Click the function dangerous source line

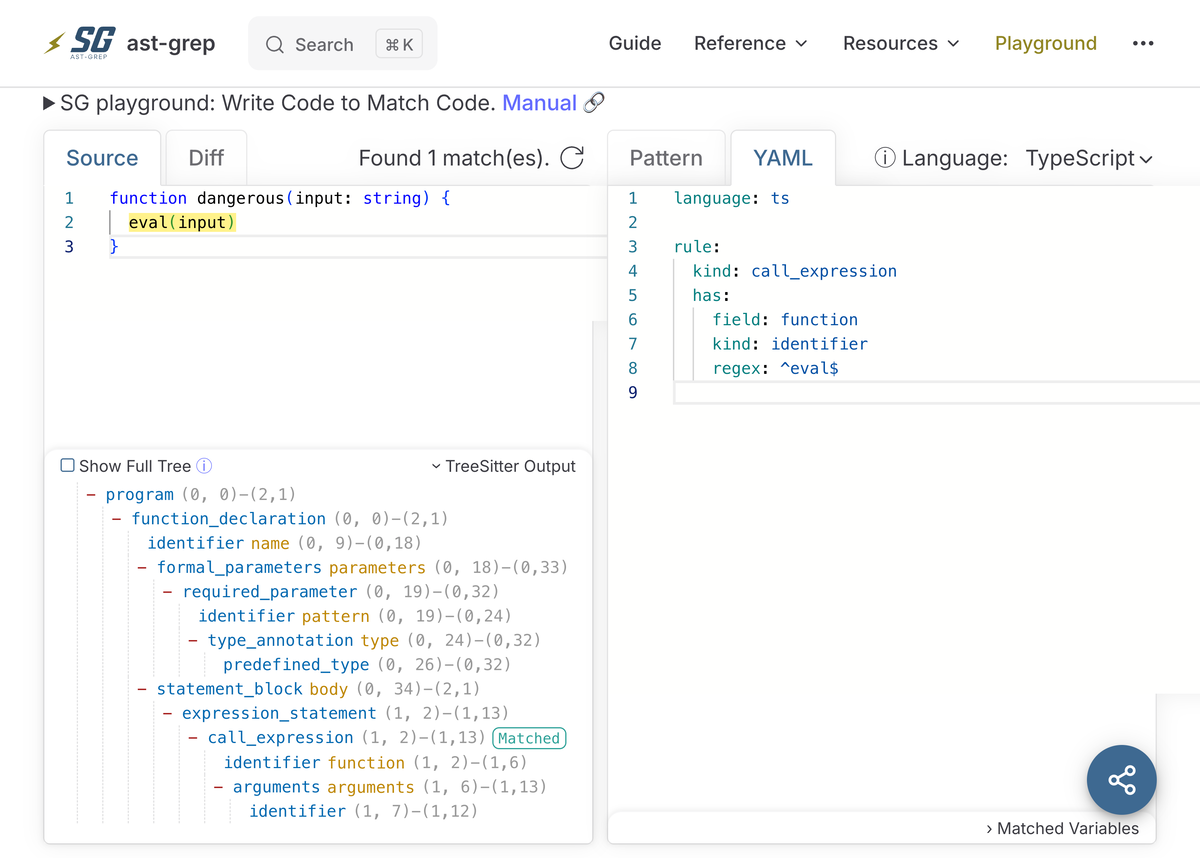(280, 198)
